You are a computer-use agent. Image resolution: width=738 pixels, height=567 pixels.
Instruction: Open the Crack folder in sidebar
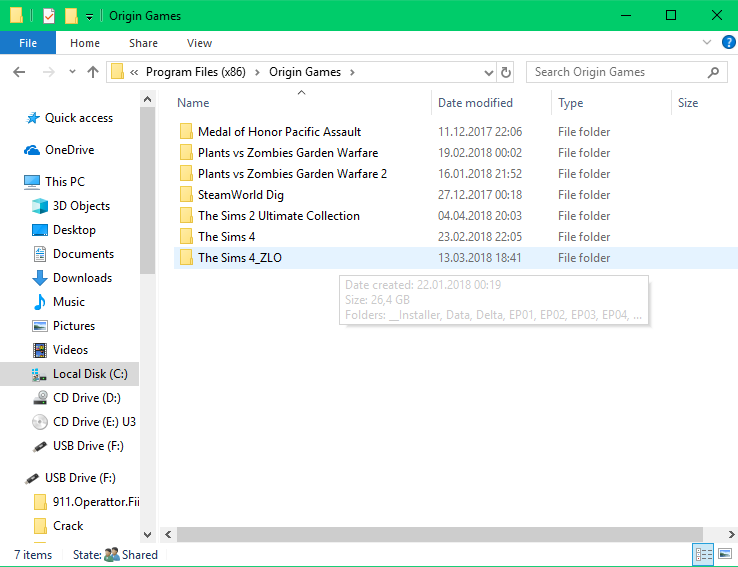[68, 526]
